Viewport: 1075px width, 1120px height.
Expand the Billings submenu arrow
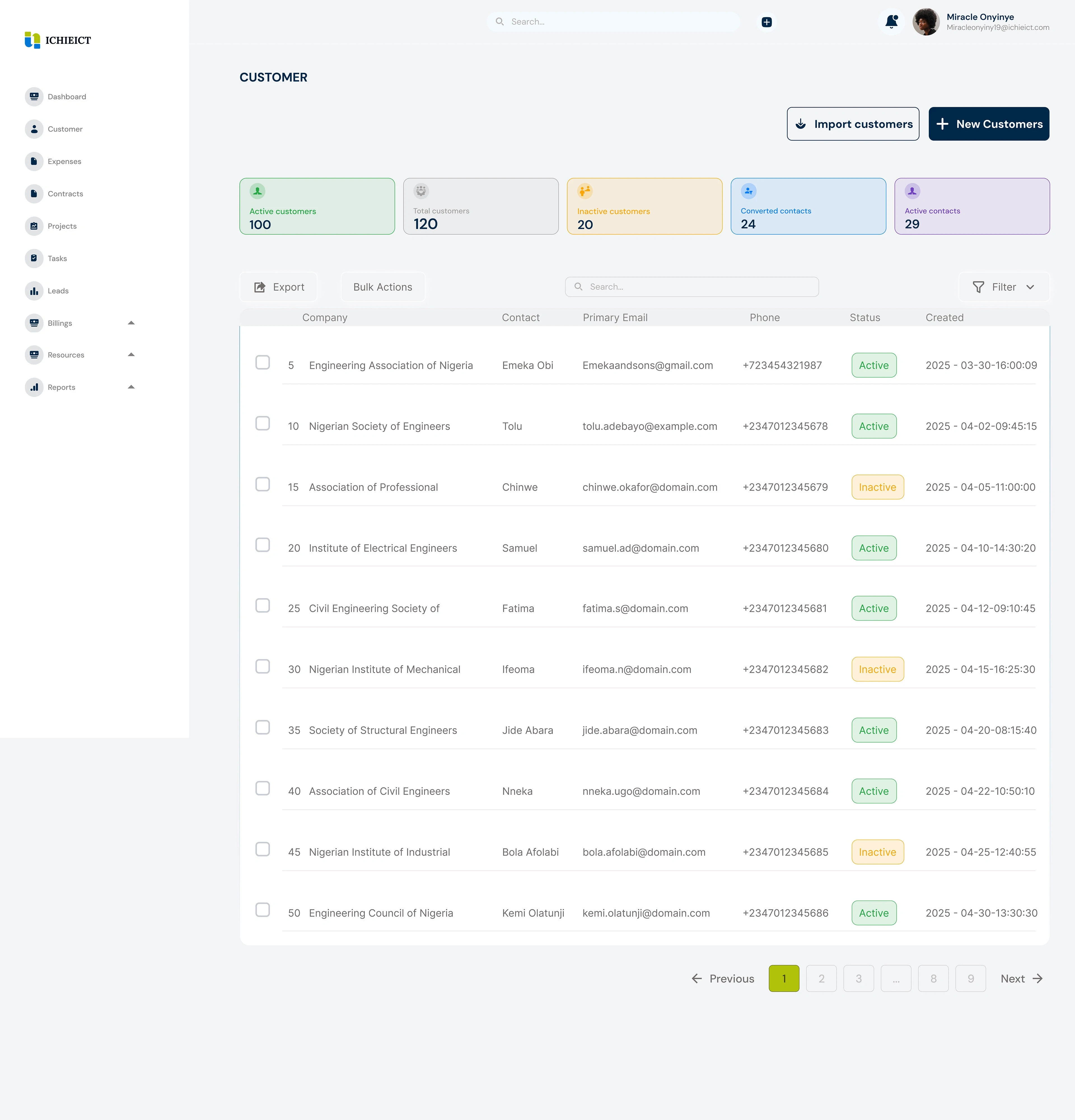(x=131, y=323)
